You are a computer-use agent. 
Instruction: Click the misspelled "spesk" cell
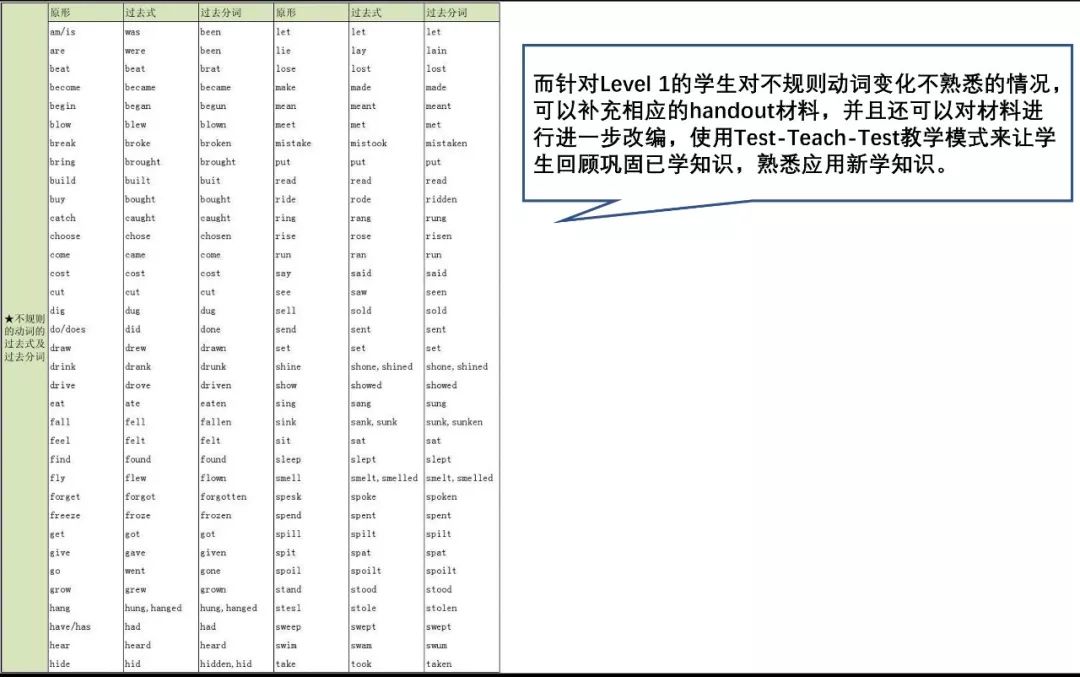(x=288, y=497)
